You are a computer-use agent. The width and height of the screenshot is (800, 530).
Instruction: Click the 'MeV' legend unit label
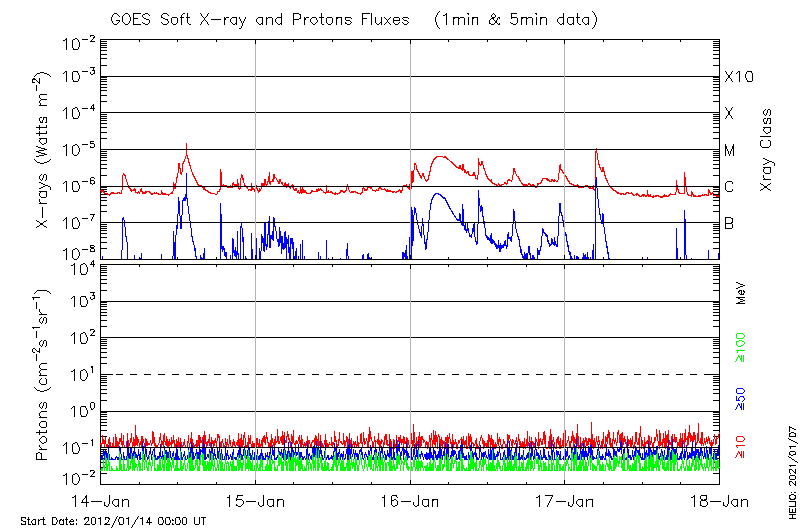click(741, 293)
